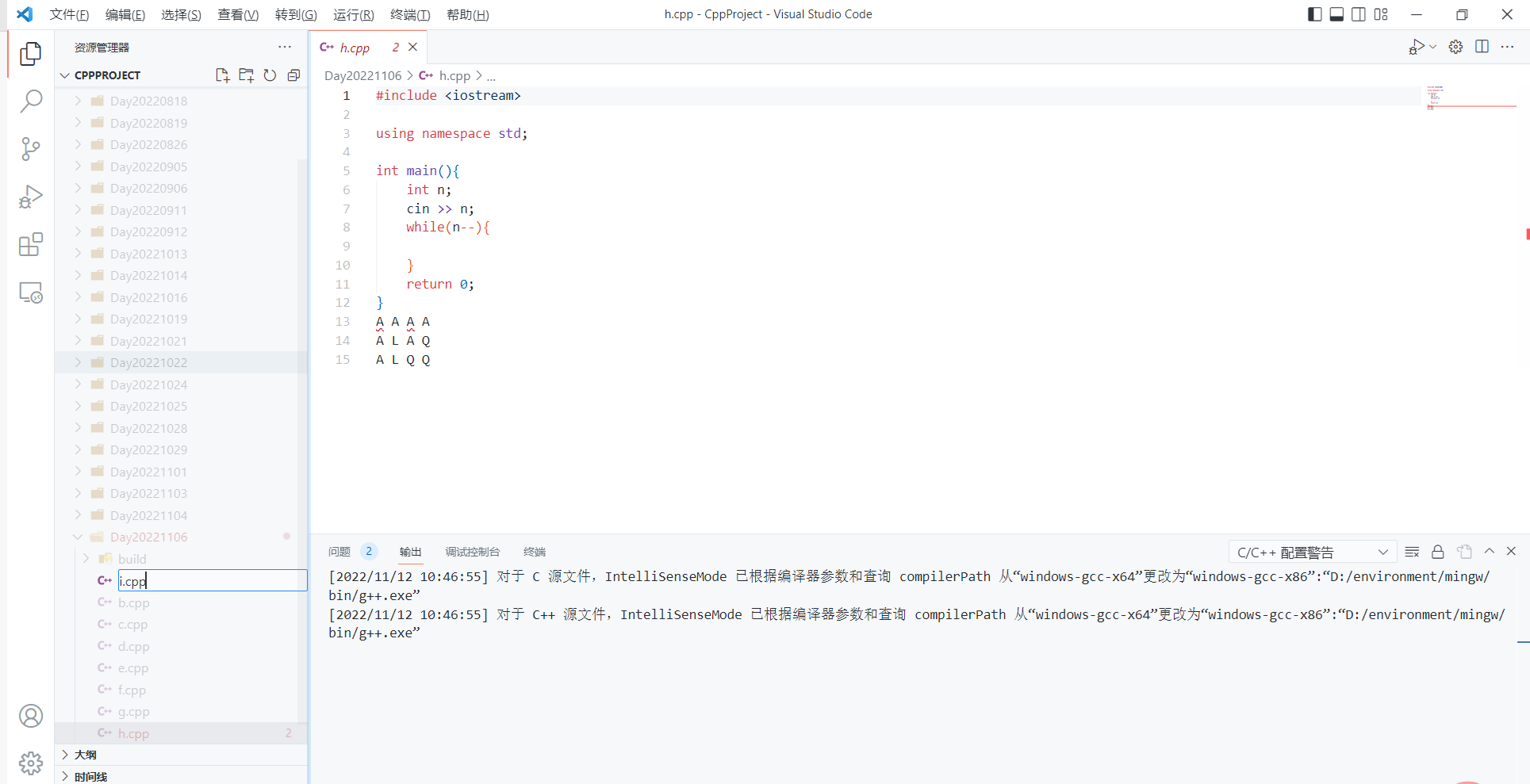Viewport: 1530px width, 784px height.
Task: Toggle secondary side bar visibility
Action: tap(1359, 14)
